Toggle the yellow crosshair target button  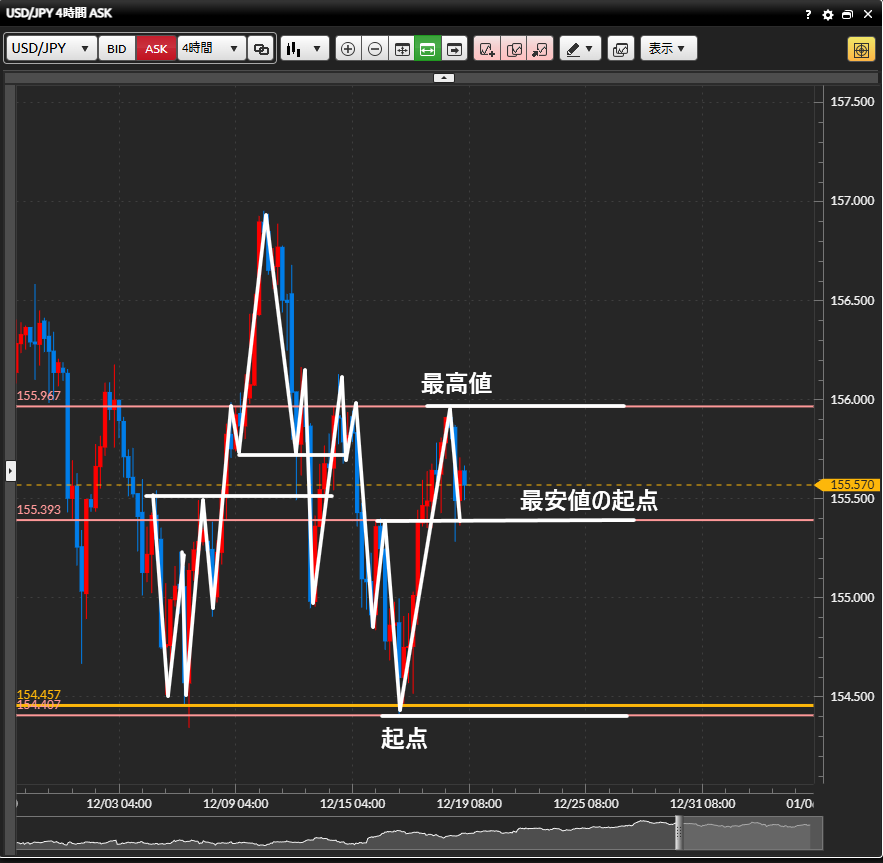(860, 49)
